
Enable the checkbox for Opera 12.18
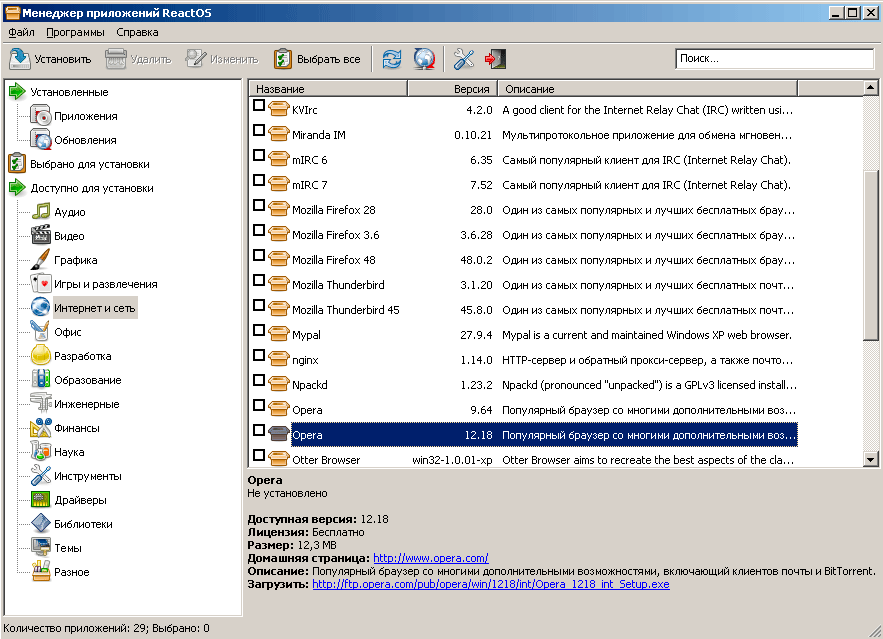259,431
